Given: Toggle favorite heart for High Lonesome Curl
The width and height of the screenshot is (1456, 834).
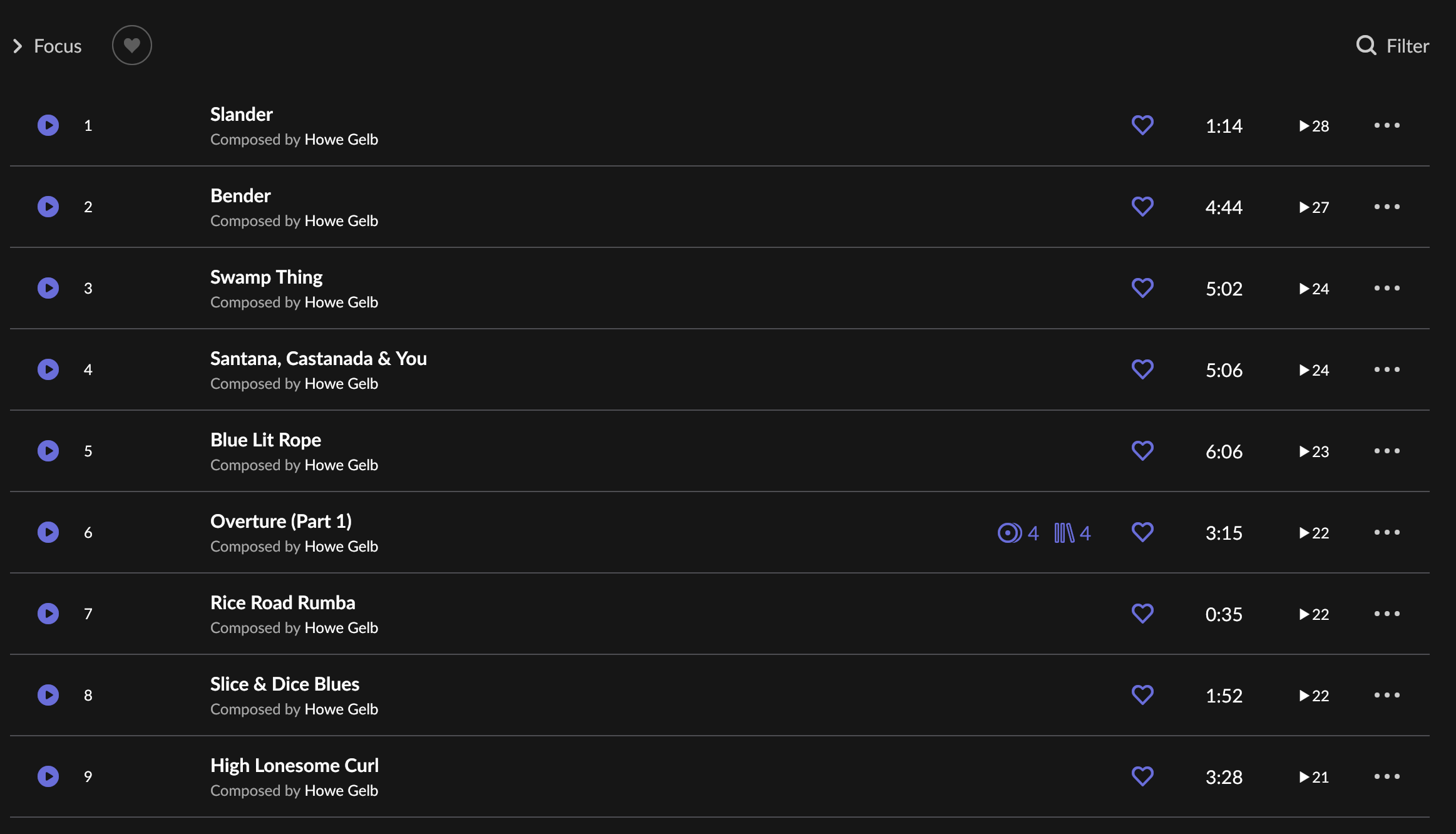Looking at the screenshot, I should [1142, 776].
